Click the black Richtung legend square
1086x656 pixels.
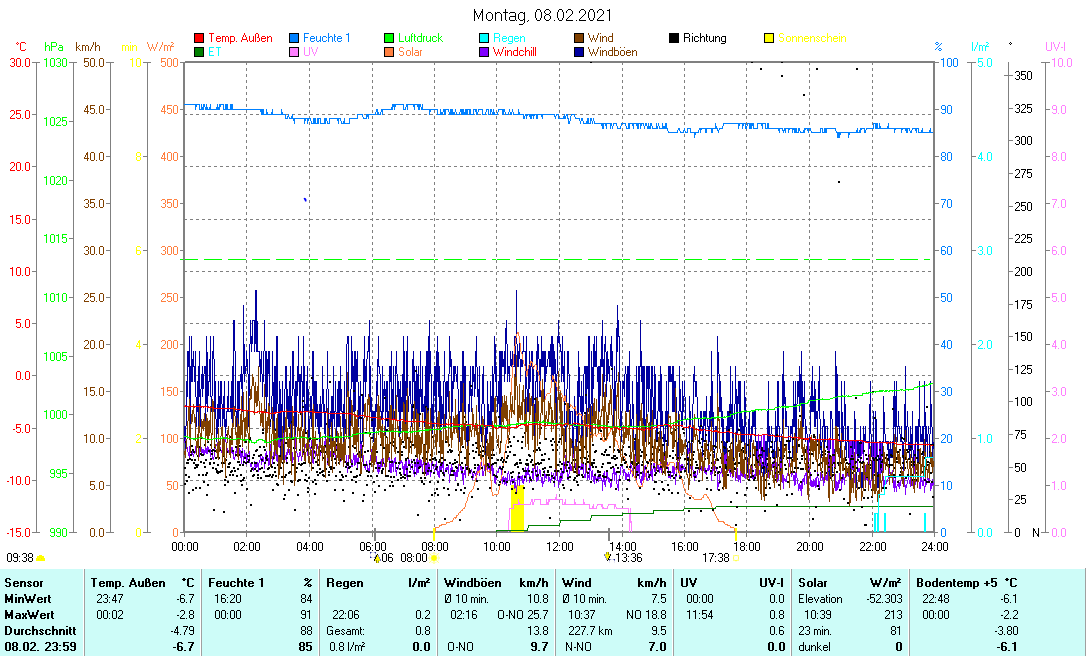point(674,38)
